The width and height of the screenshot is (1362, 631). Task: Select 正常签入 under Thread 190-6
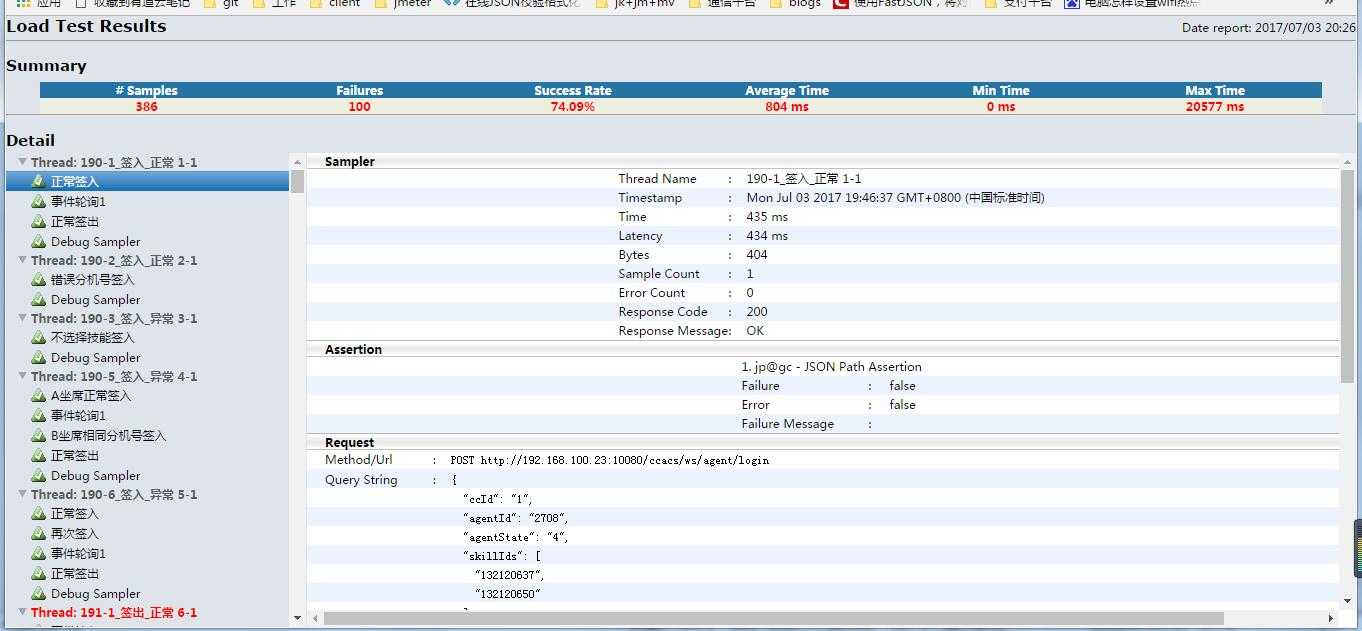[75, 514]
